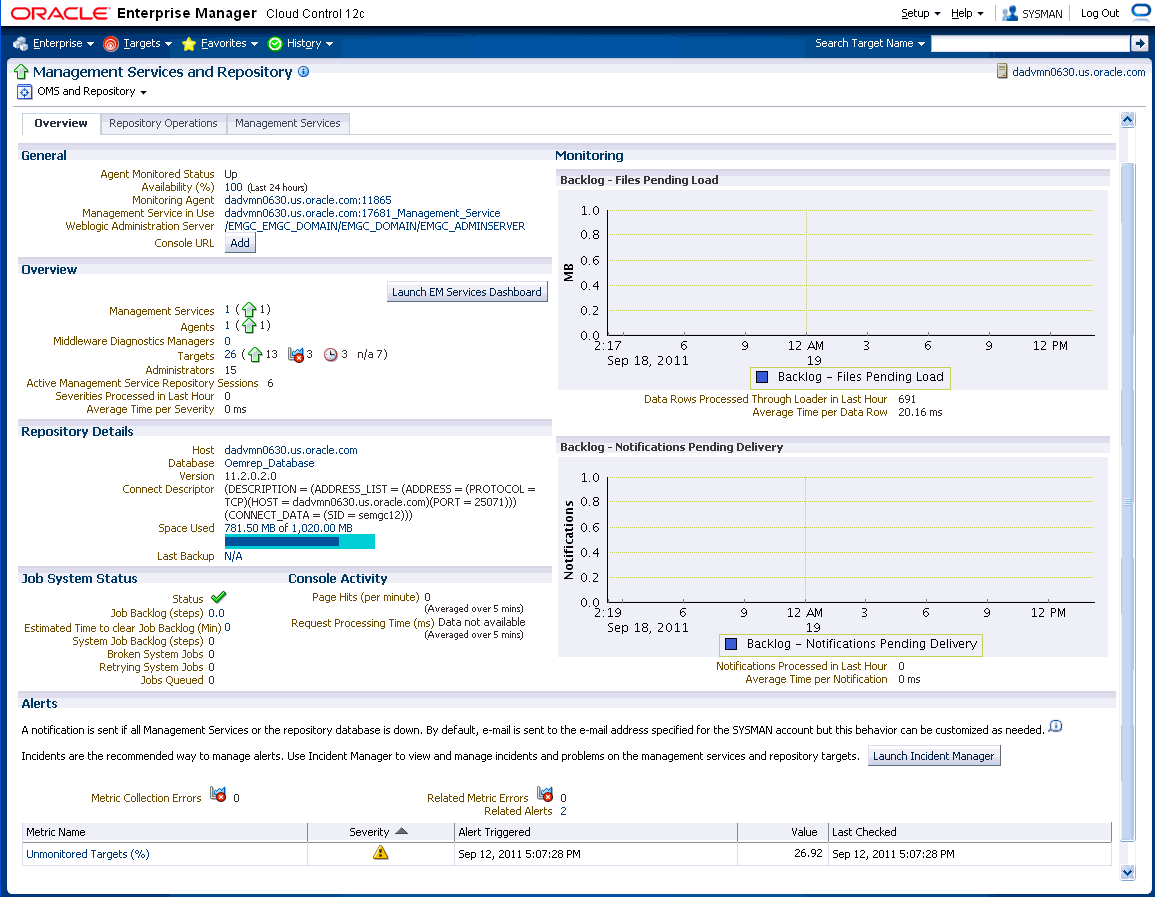Click the Job Backlog (steps) 0.0 value

(x=217, y=613)
